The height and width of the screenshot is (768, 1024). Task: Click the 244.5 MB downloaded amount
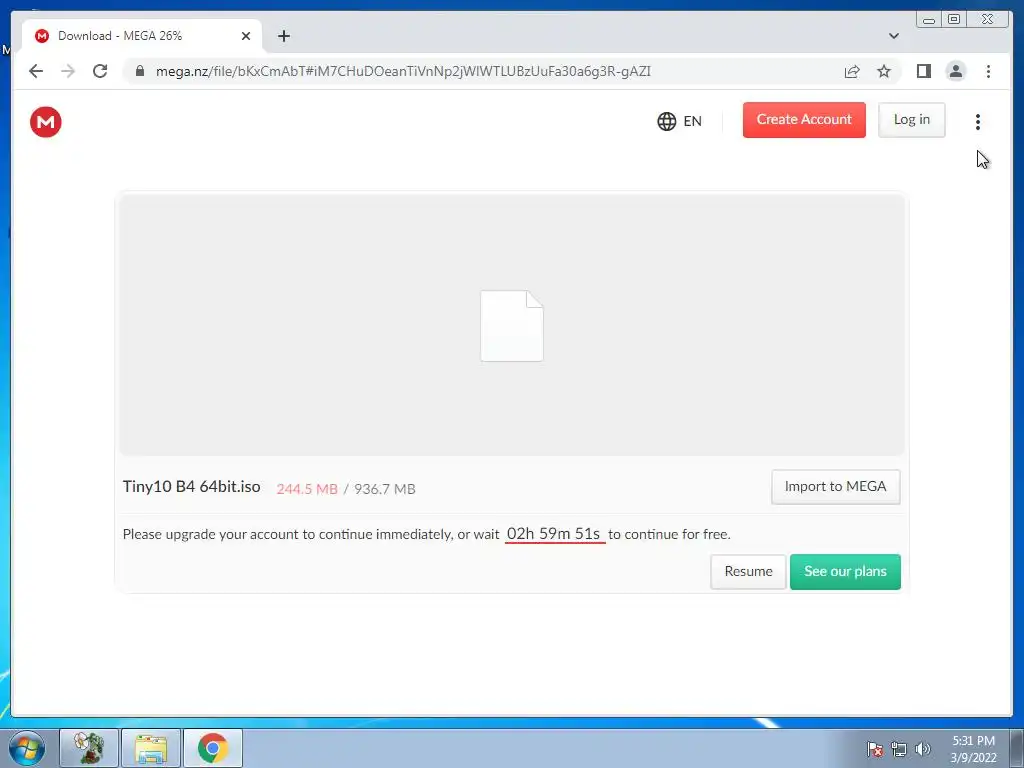point(307,489)
